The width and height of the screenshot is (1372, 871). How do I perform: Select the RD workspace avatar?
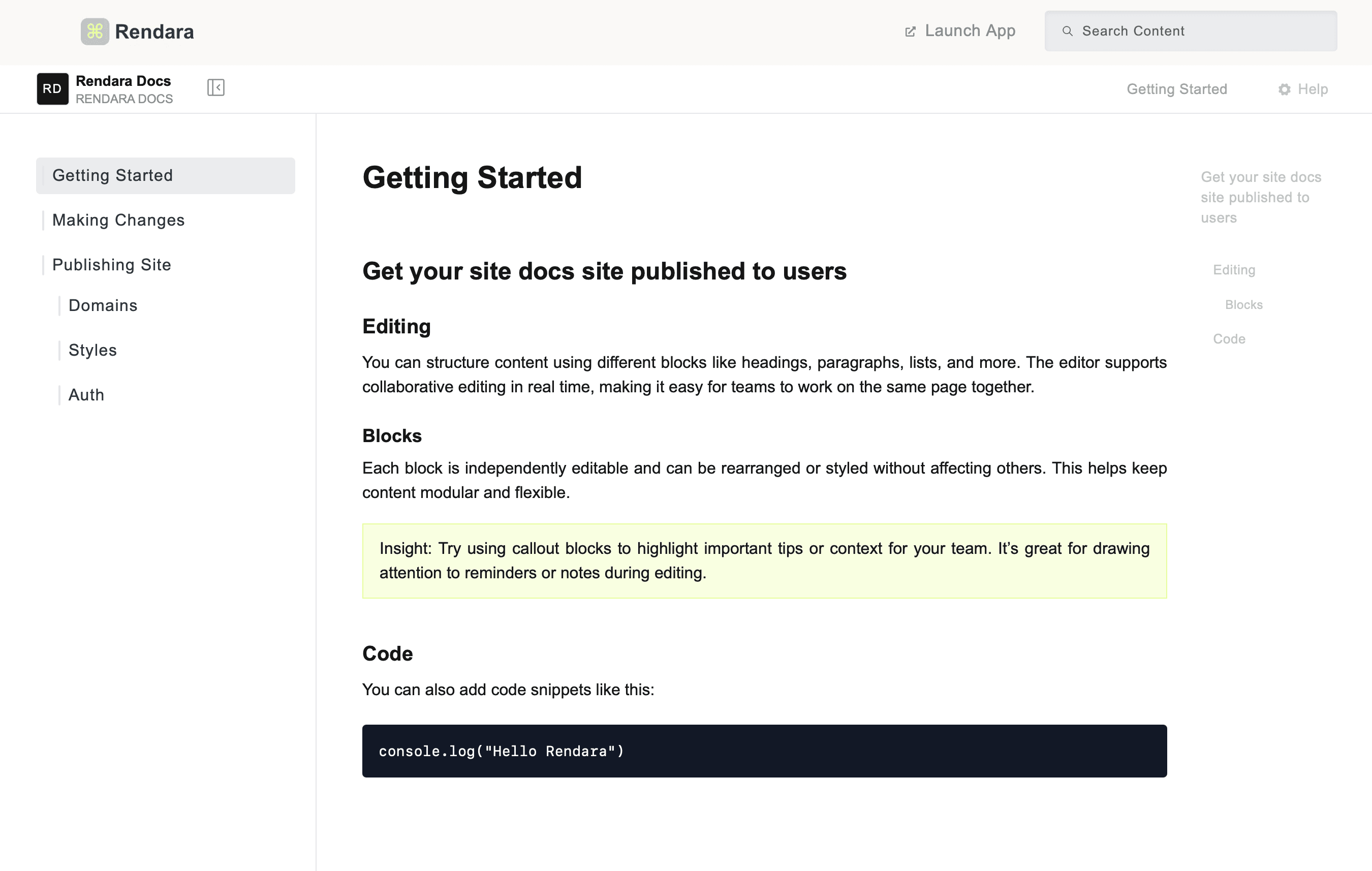(x=52, y=89)
